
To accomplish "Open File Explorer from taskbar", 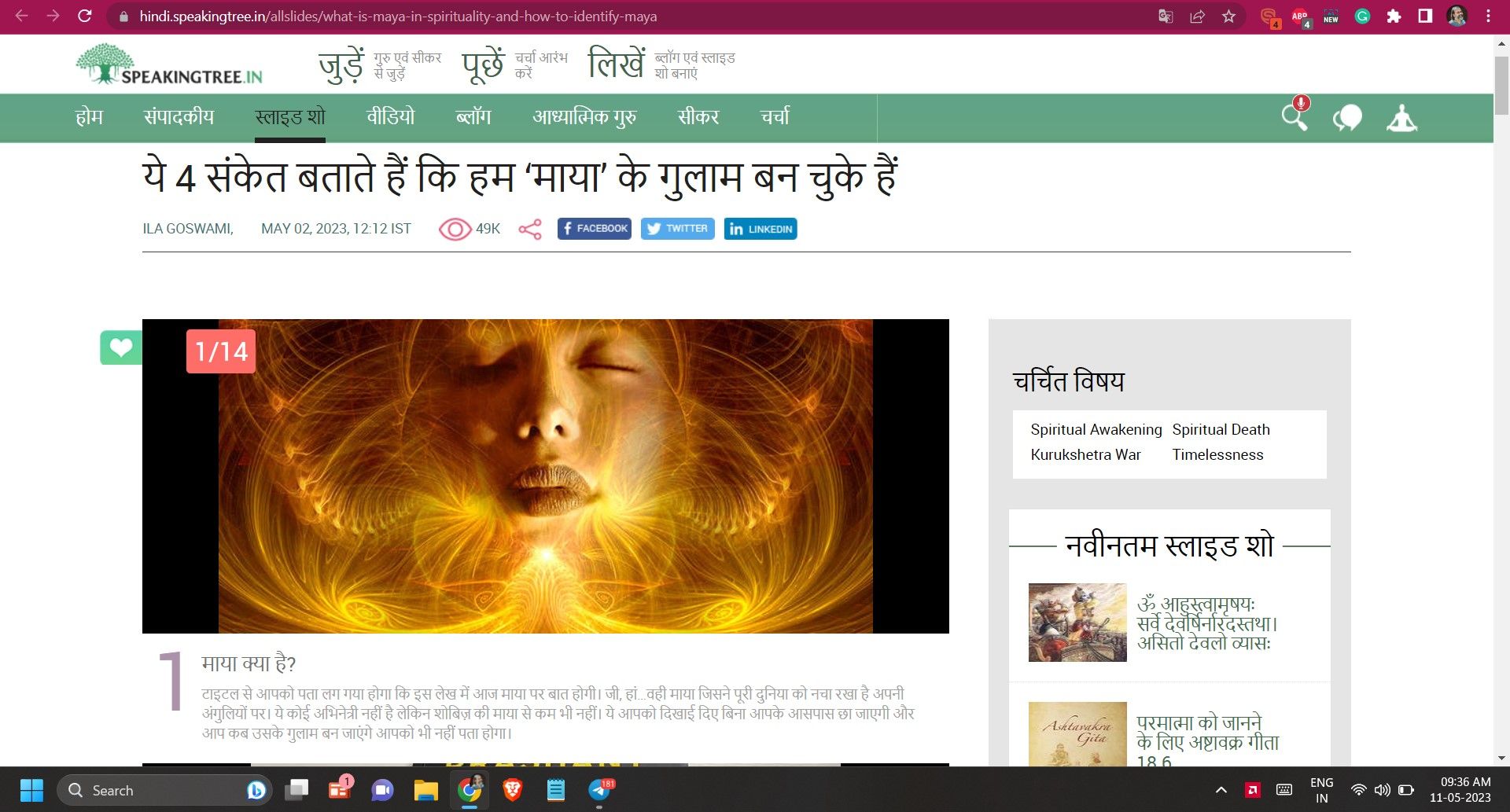I will point(425,790).
